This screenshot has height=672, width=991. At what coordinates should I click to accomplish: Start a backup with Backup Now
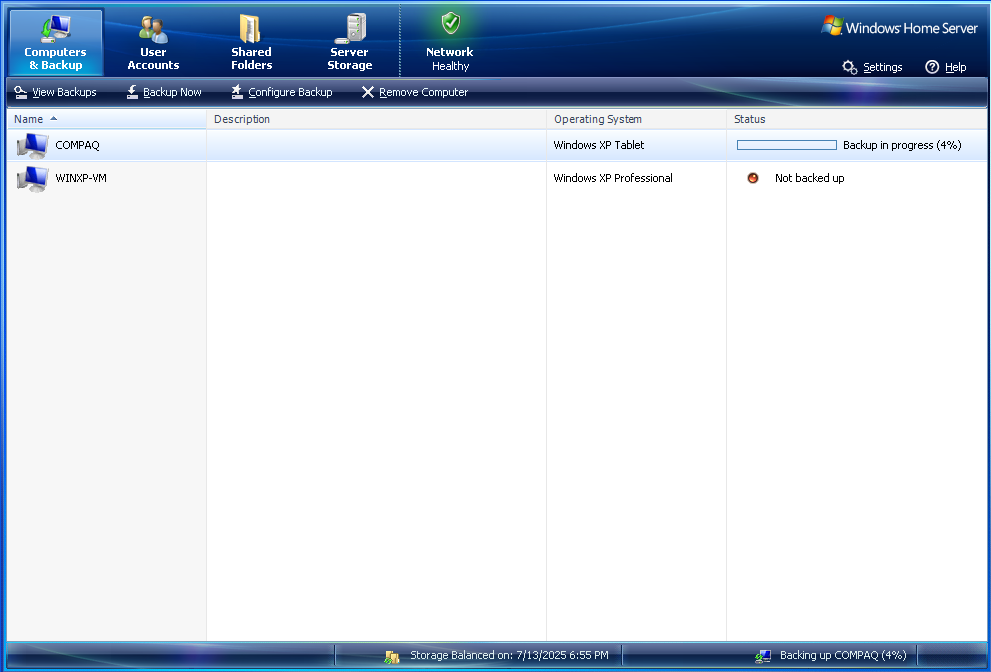(164, 92)
